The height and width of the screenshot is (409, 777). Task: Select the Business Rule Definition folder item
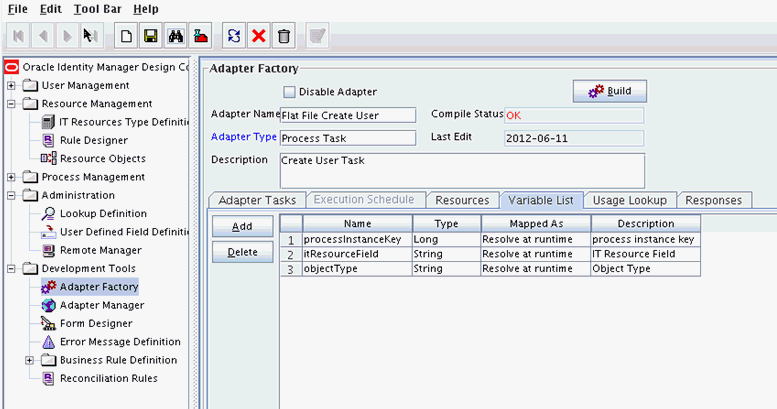(x=109, y=360)
